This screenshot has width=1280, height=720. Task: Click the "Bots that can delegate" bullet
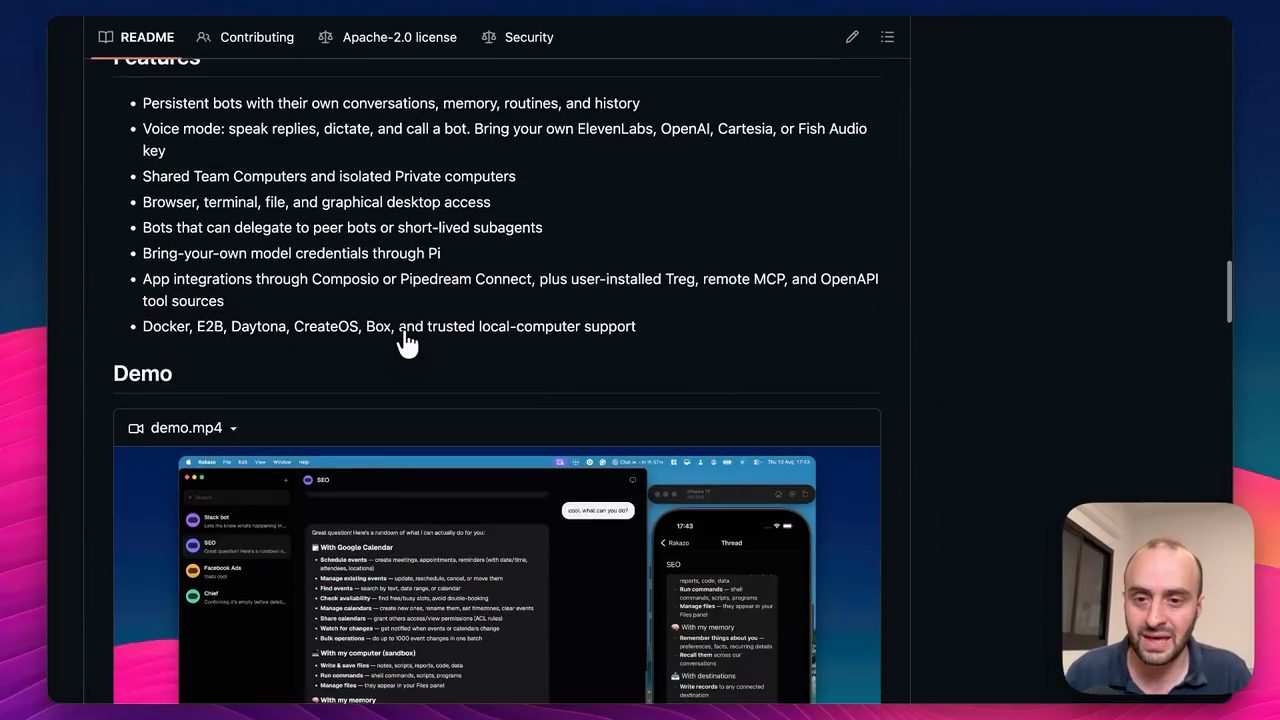342,227
